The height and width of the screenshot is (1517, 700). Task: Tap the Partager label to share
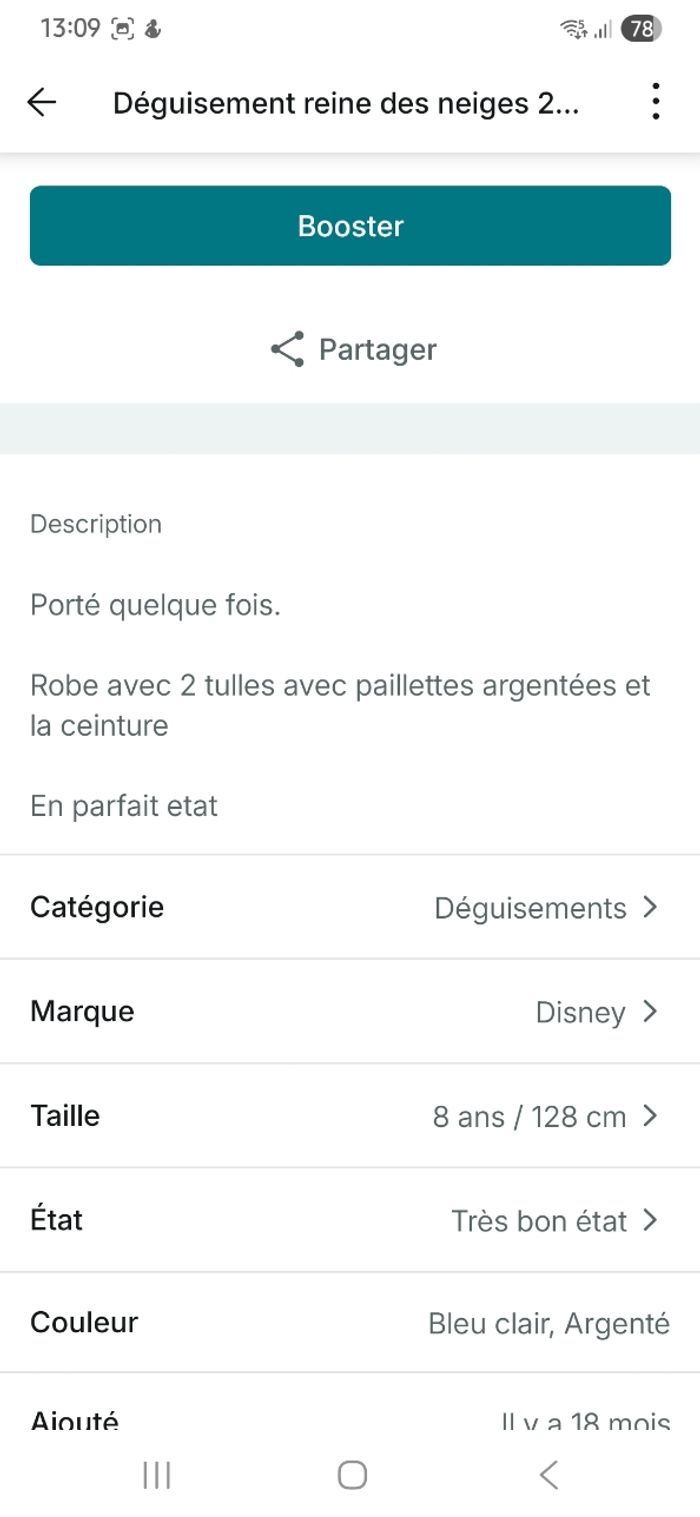point(377,350)
